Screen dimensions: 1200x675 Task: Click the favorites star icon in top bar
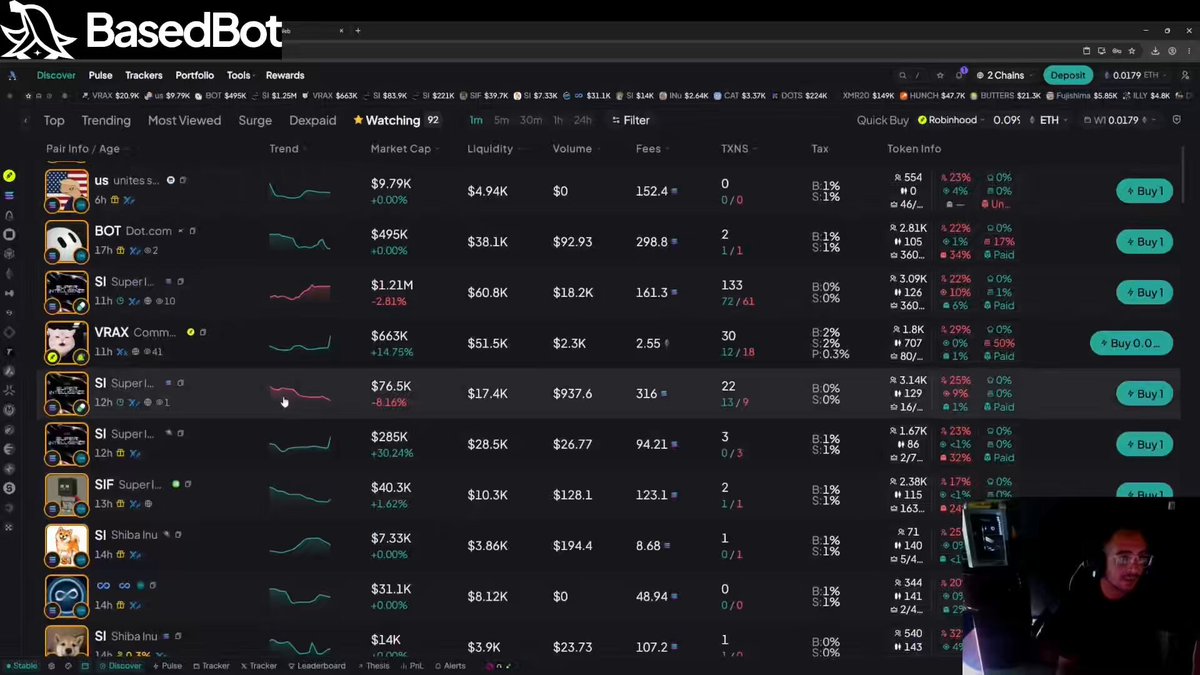point(940,75)
